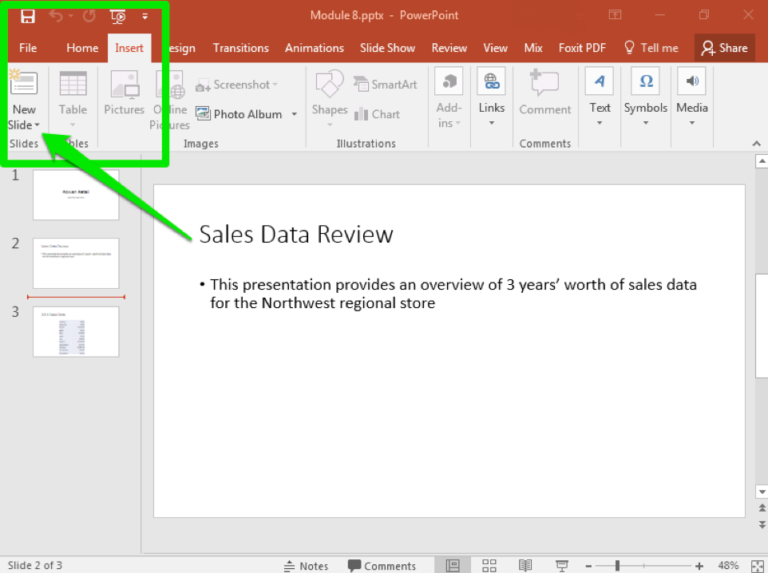
Task: Toggle the Comments pane in the status bar
Action: click(381, 566)
